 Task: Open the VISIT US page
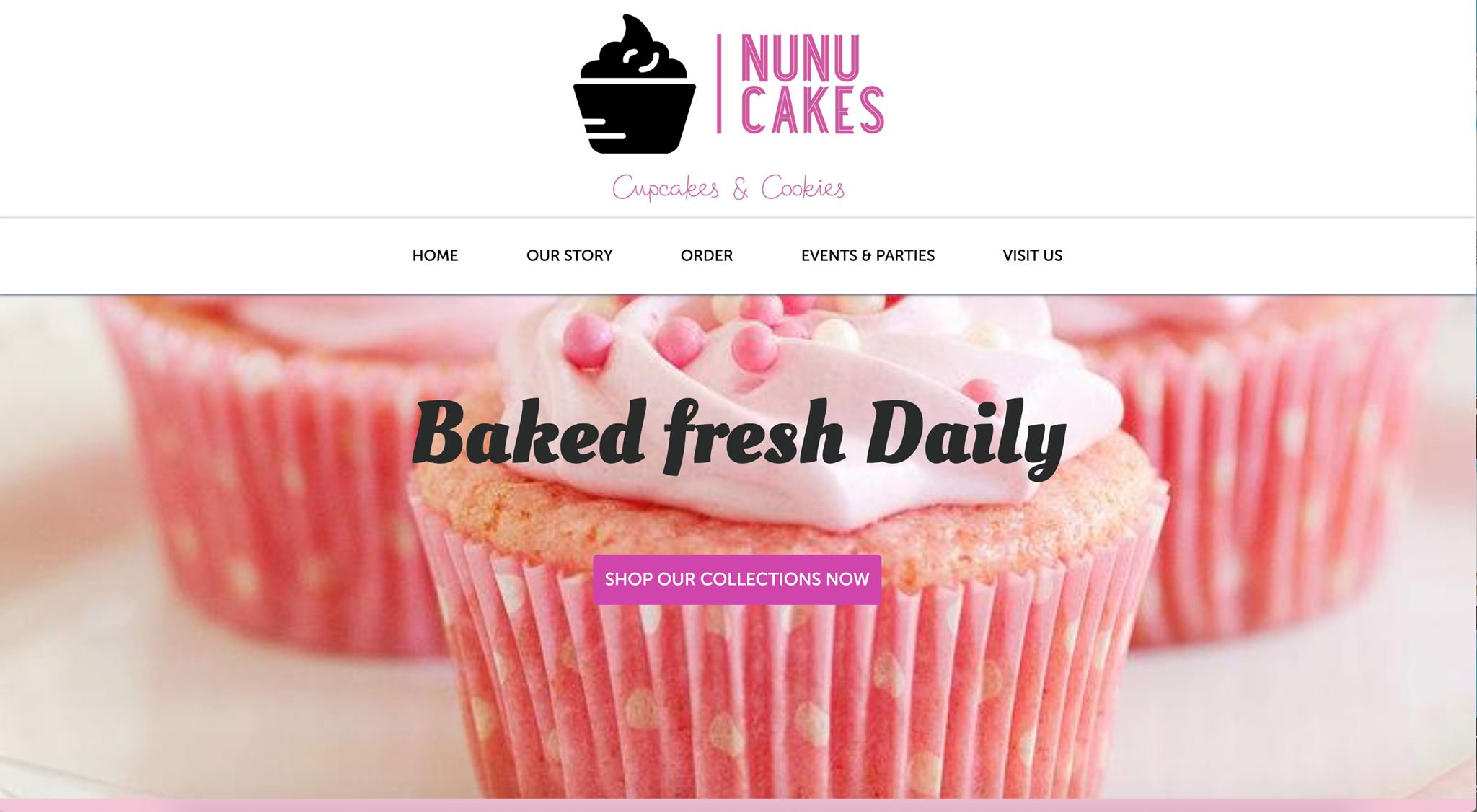1032,255
